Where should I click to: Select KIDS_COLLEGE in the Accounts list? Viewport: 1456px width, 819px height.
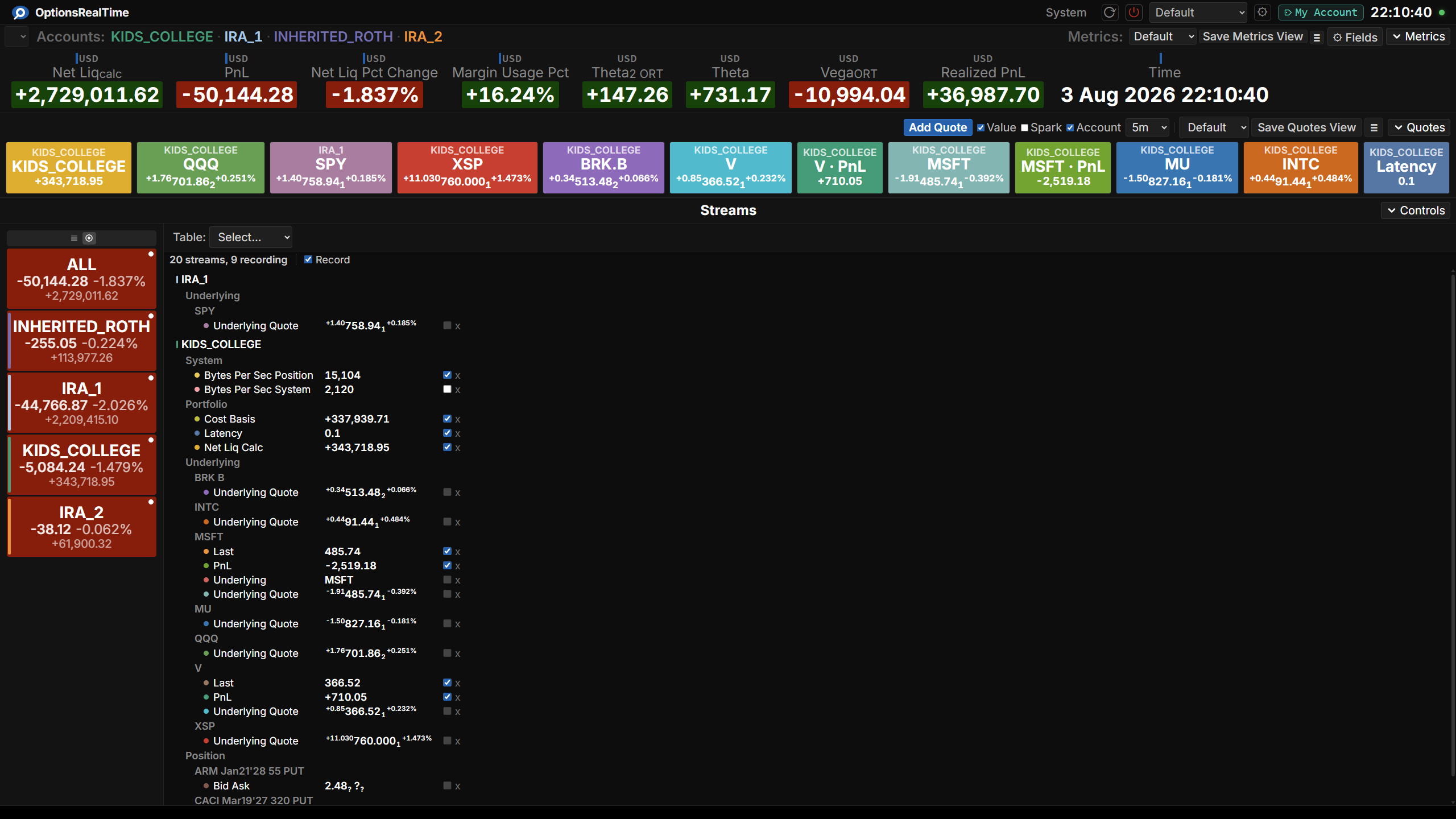tap(162, 37)
